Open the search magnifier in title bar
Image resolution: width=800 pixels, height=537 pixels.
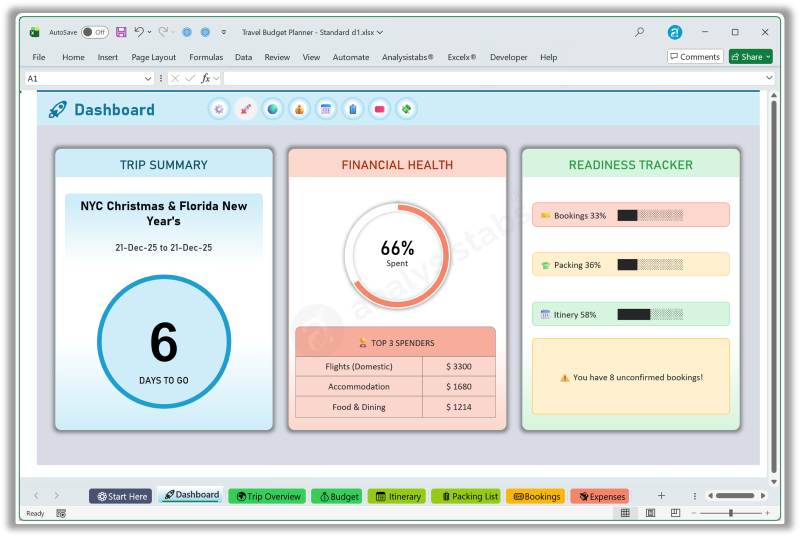tap(639, 32)
